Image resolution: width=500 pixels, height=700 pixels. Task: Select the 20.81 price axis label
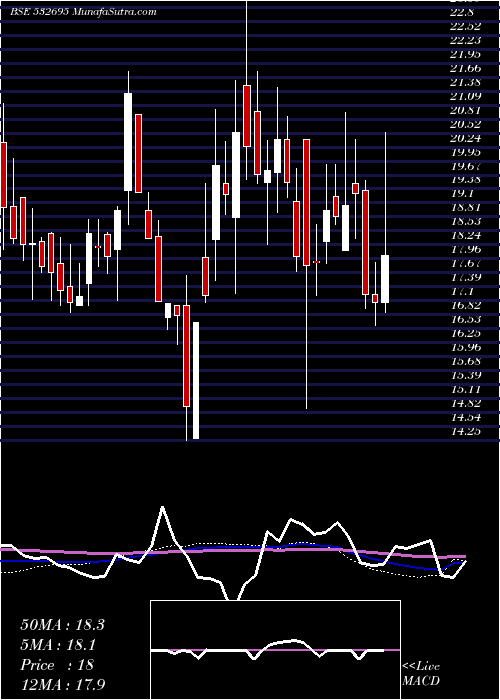point(466,110)
